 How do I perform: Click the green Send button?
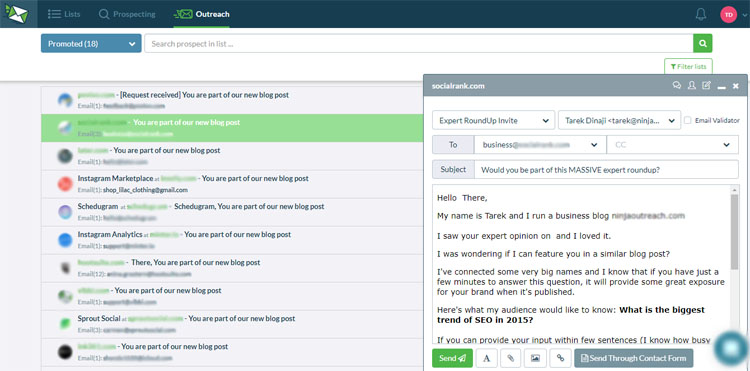click(x=452, y=358)
